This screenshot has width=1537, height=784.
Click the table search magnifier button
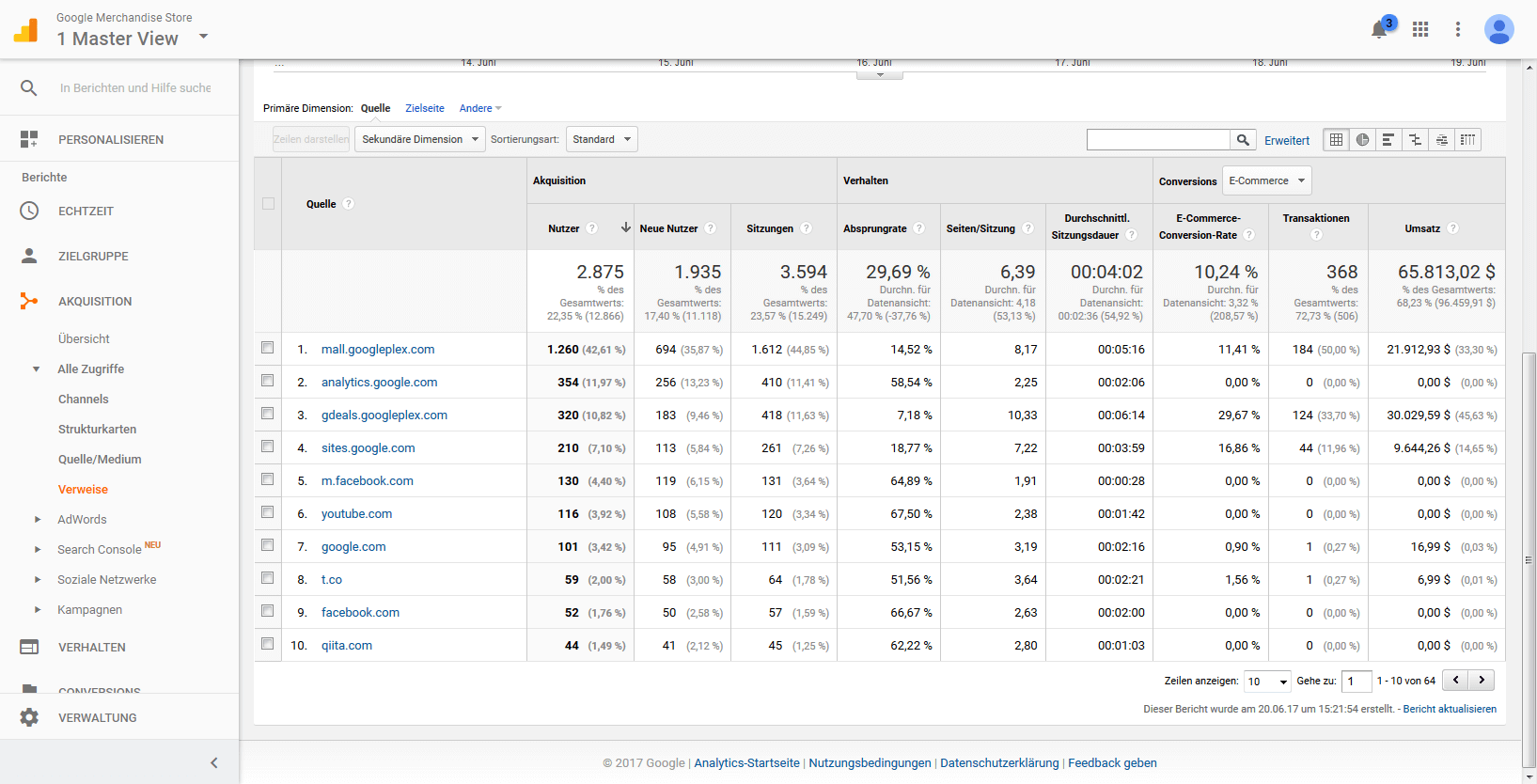pos(1243,140)
